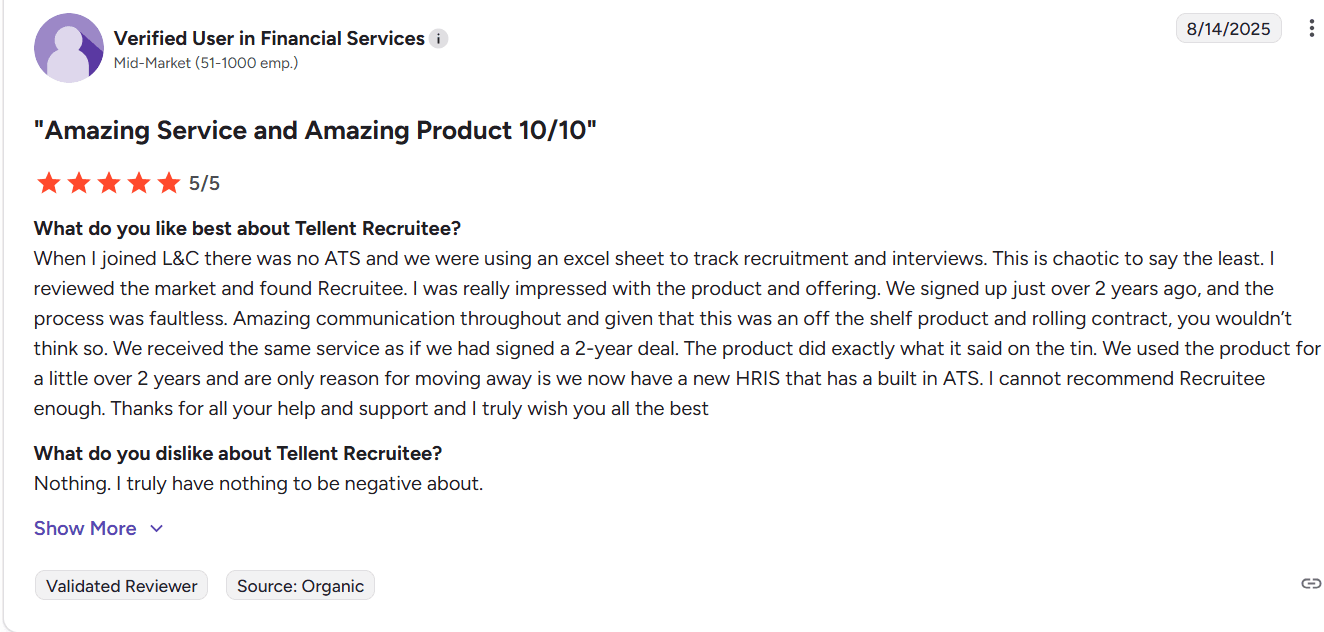The width and height of the screenshot is (1324, 632).
Task: Click the Source: Organic badge
Action: click(x=300, y=586)
